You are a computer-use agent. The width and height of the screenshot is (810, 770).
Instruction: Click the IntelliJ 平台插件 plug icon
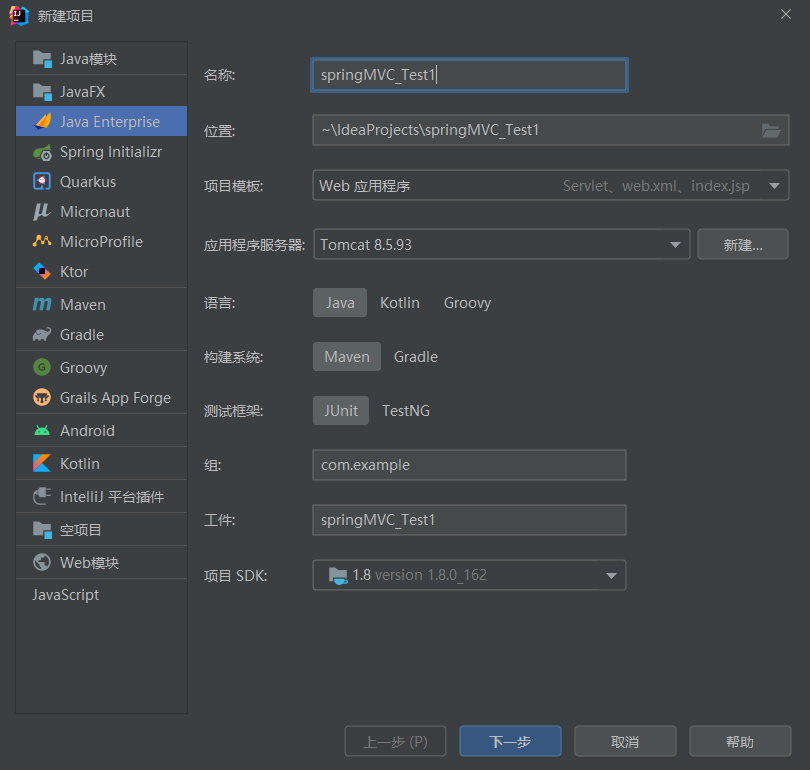tap(42, 496)
